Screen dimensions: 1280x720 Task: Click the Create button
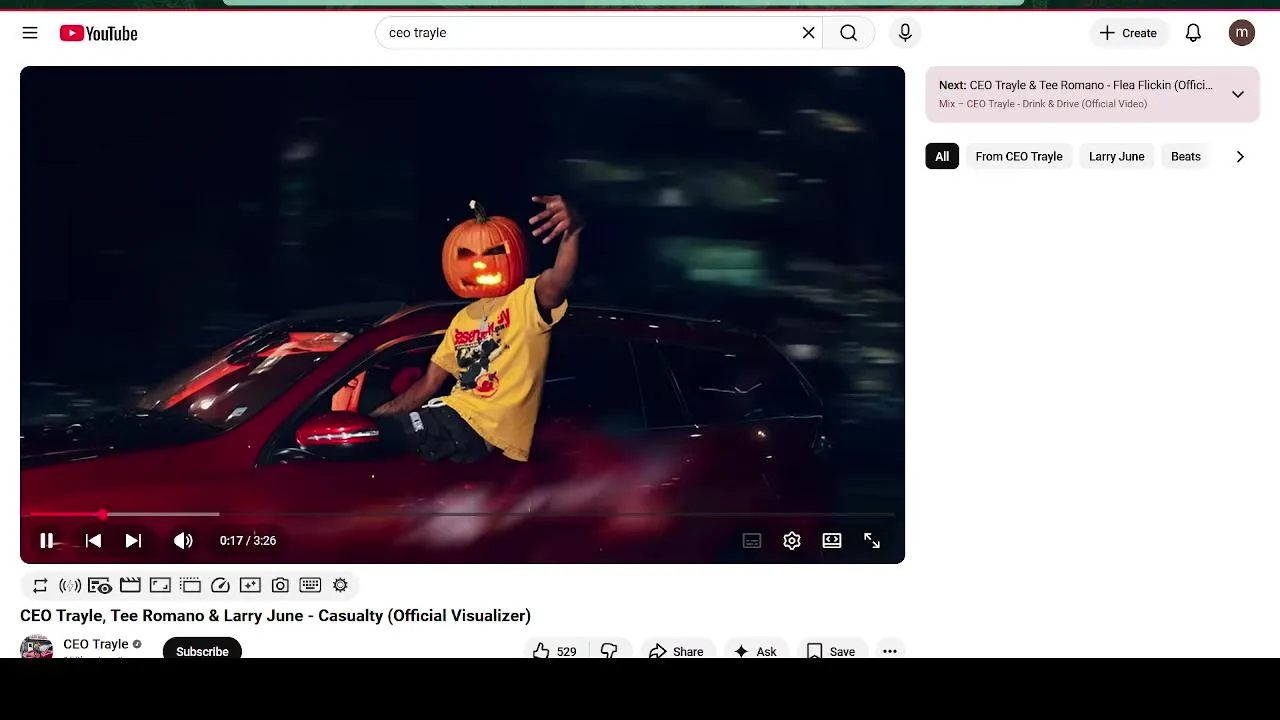click(1128, 33)
